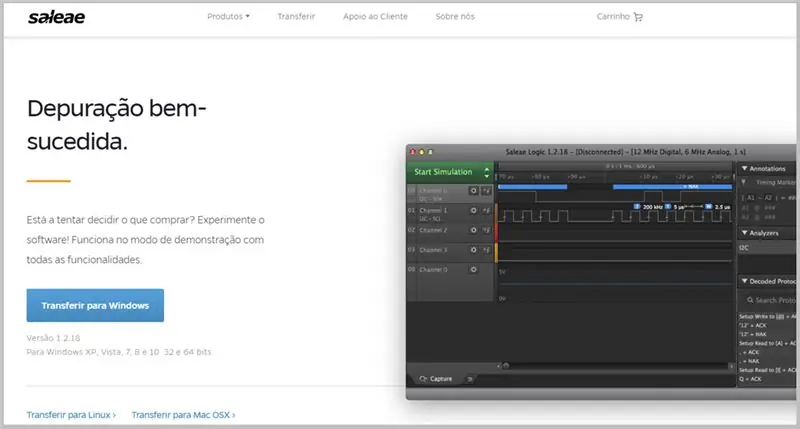The image size is (800, 429).
Task: Collapse the Annotations panel
Action: coord(744,168)
